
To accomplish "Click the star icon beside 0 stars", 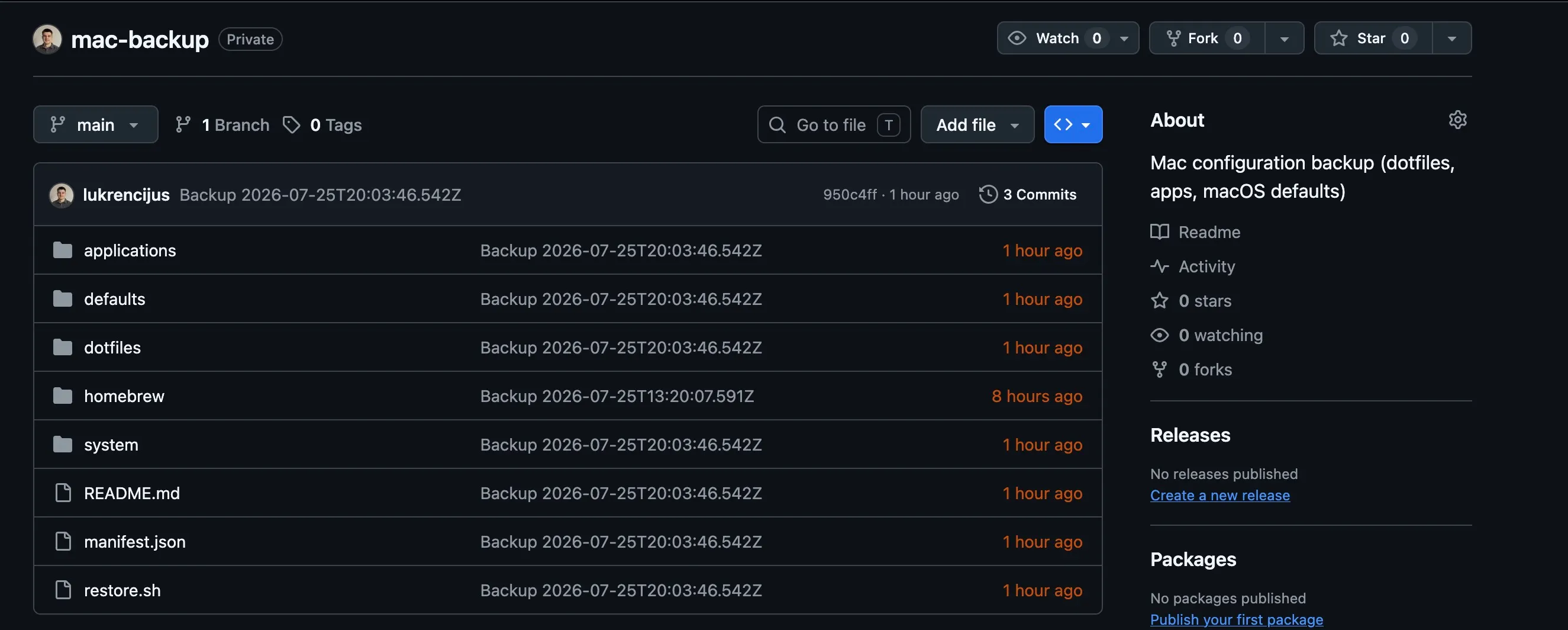I will (x=1160, y=301).
